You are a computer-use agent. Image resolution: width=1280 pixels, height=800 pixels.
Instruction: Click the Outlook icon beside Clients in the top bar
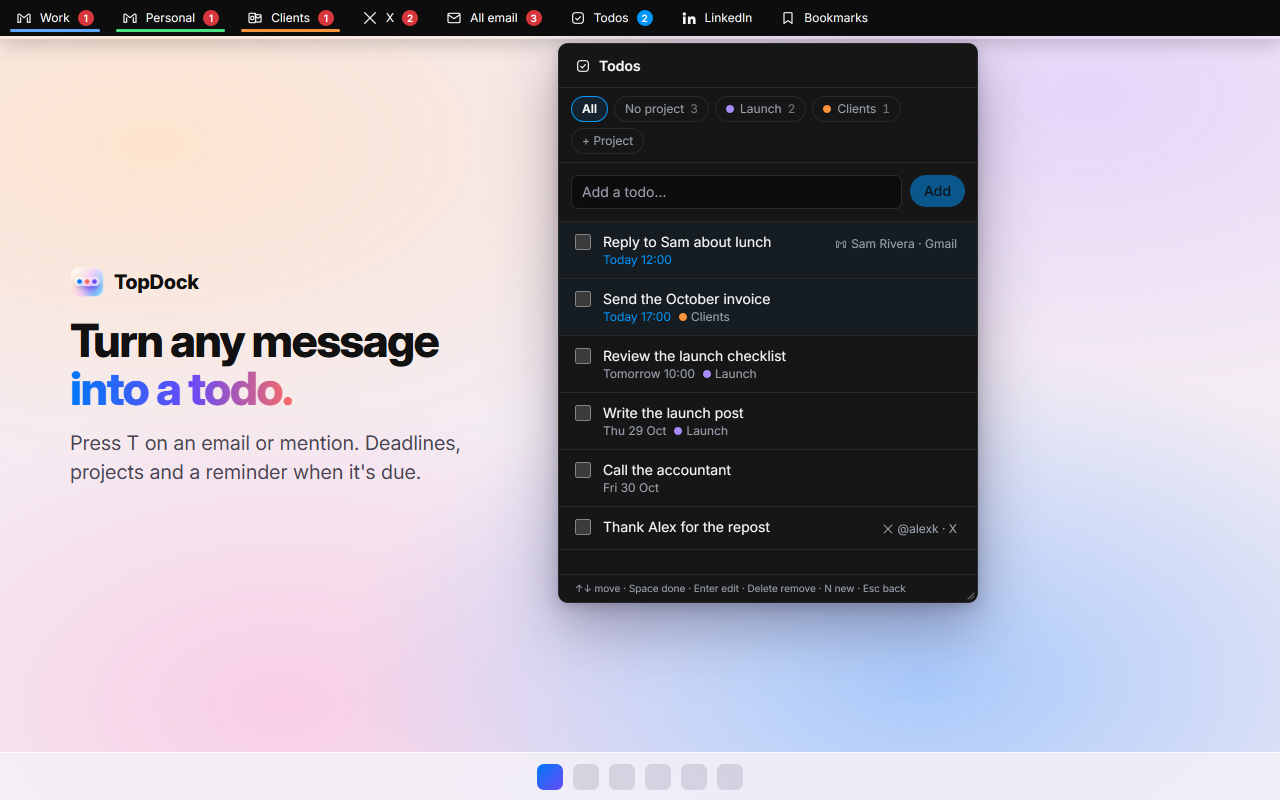(x=255, y=18)
